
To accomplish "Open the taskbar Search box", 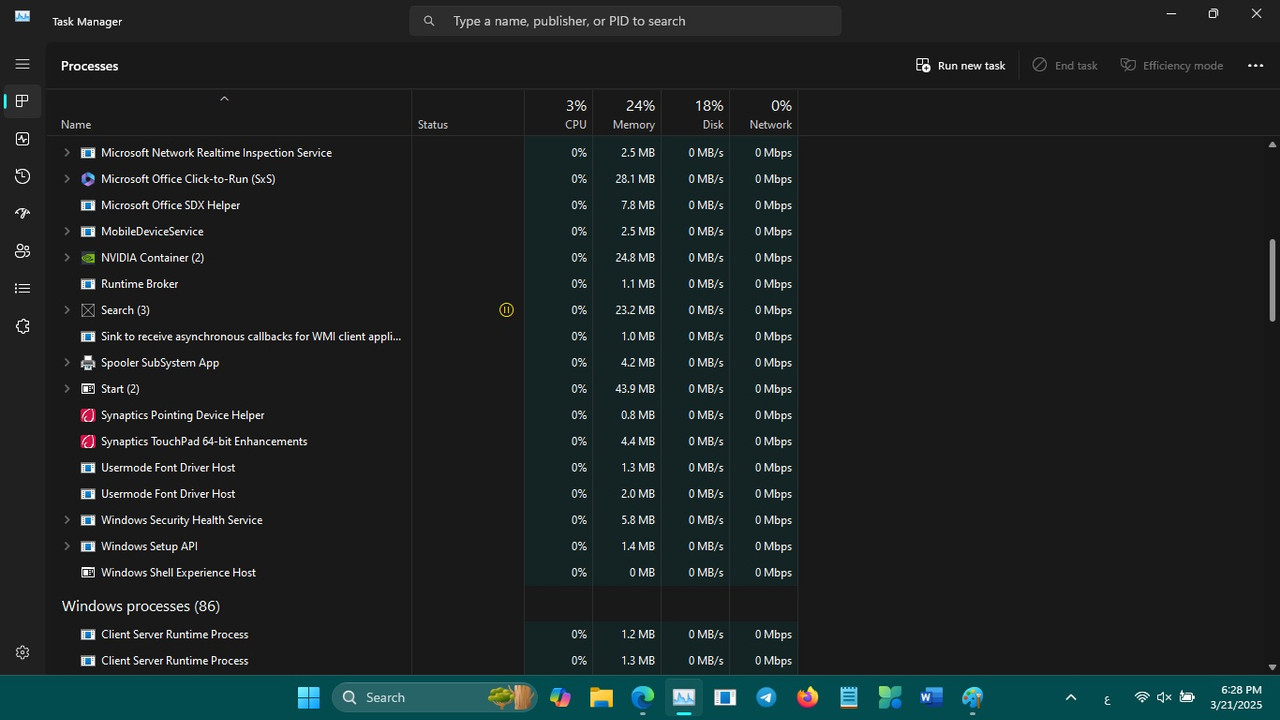I will coord(436,697).
